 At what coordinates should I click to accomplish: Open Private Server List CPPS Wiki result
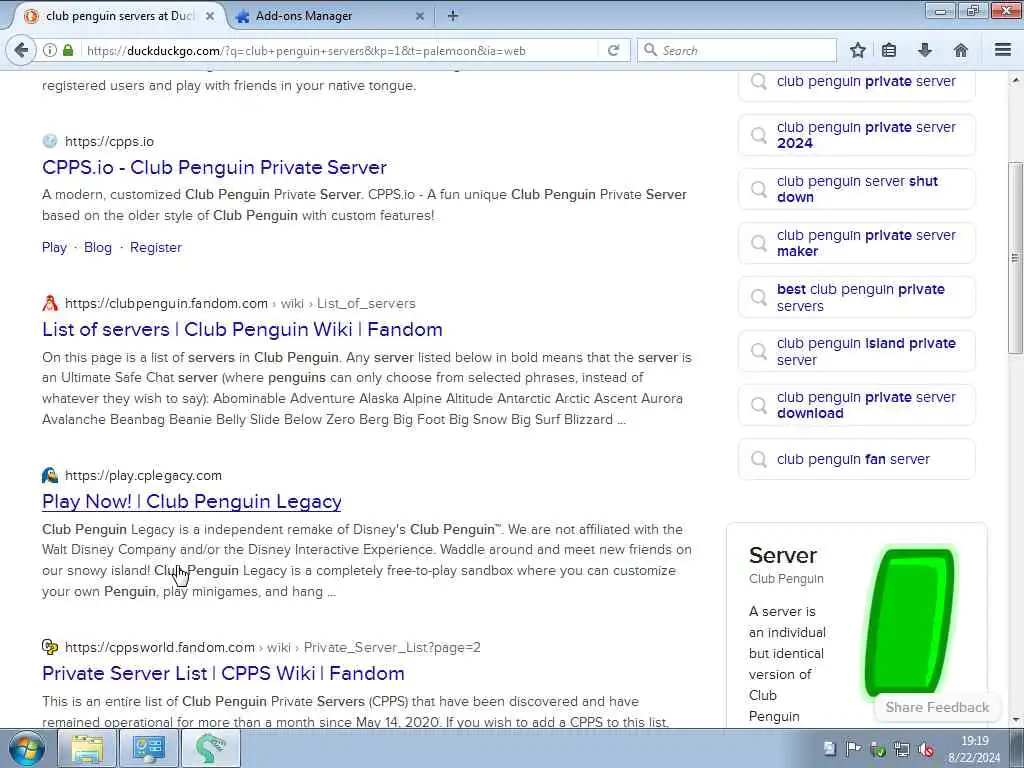pos(223,673)
